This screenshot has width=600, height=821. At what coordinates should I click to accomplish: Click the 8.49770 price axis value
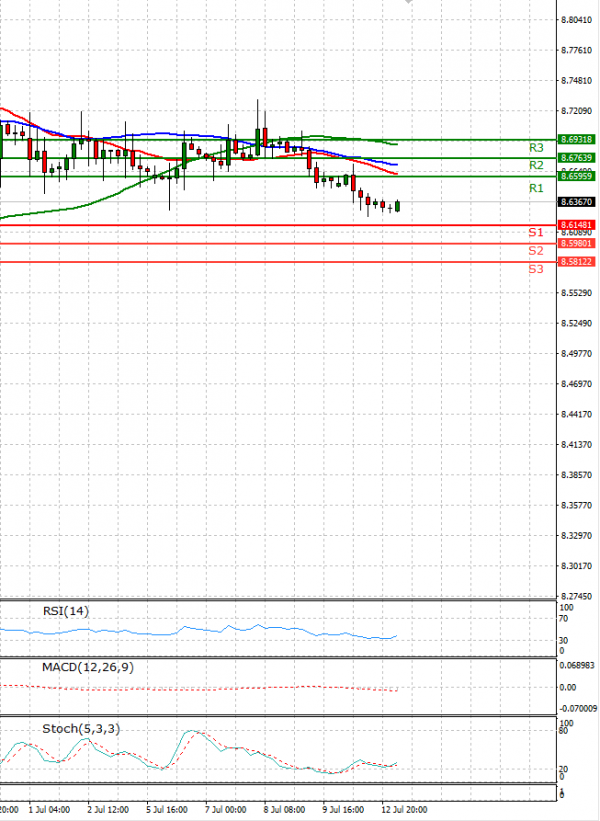(x=576, y=353)
